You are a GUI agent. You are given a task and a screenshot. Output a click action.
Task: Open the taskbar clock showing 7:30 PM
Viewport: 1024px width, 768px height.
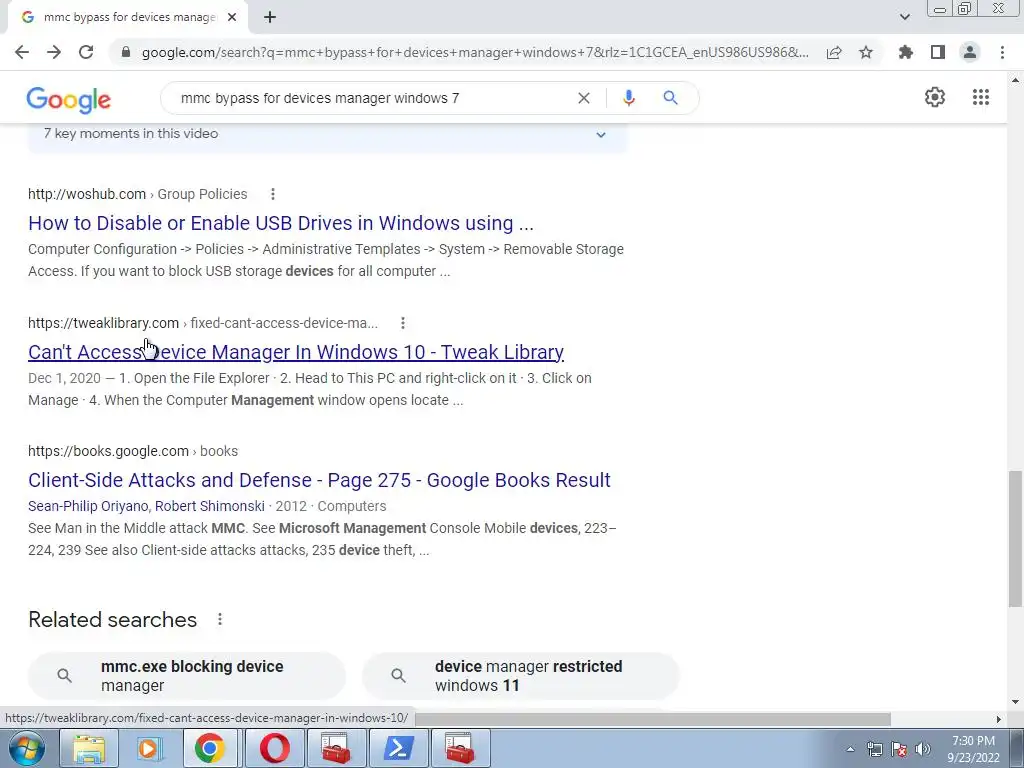point(973,749)
